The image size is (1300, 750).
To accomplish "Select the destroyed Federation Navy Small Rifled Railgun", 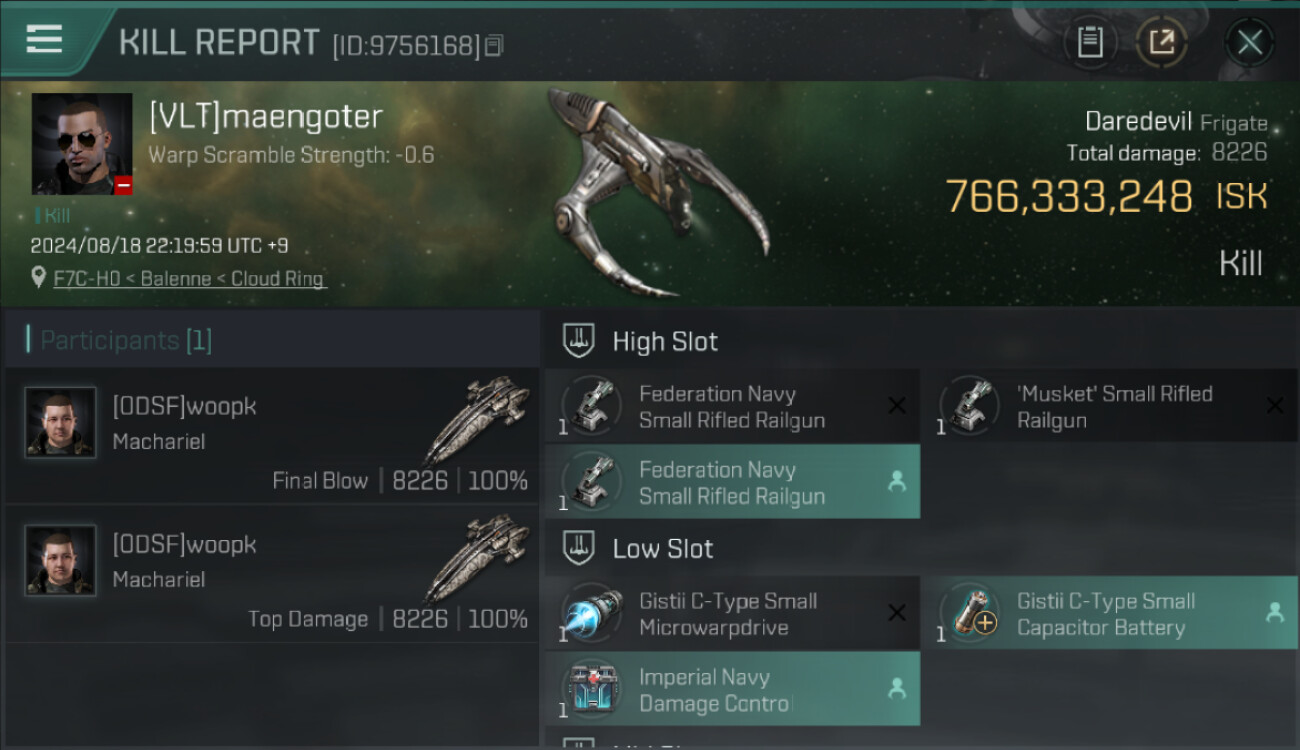I will pyautogui.click(x=732, y=407).
